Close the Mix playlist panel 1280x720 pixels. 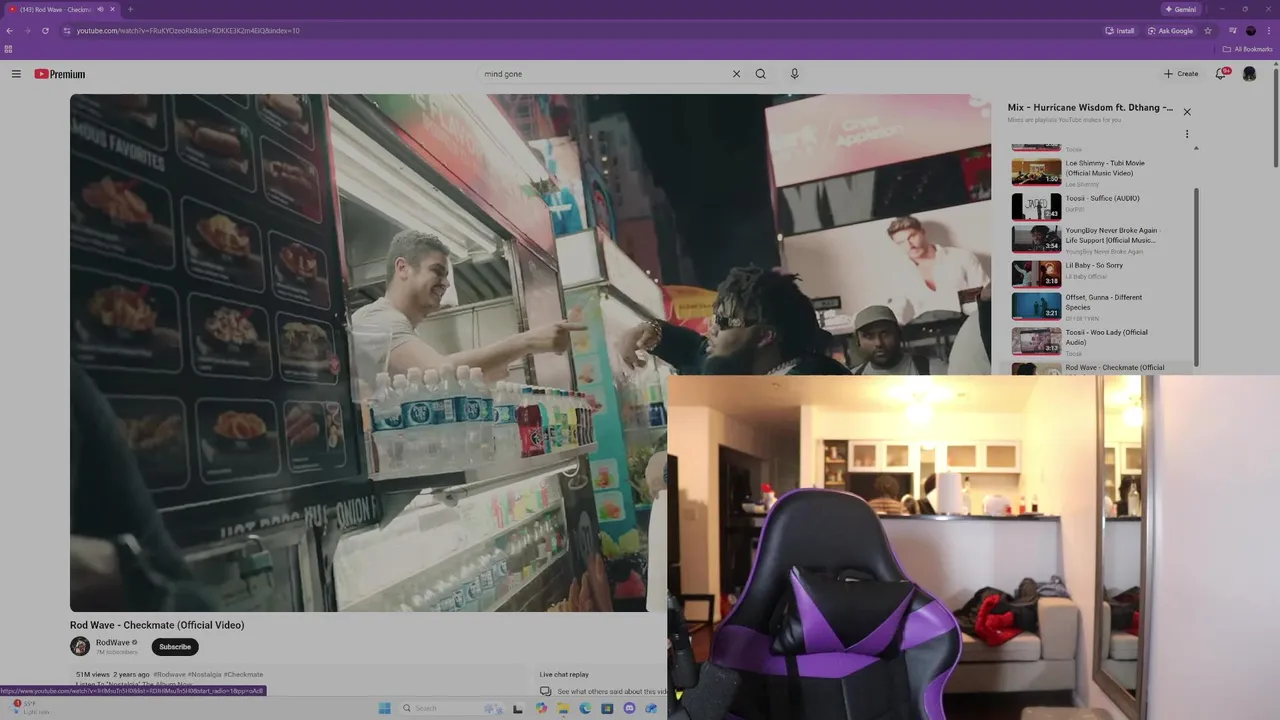(1187, 112)
